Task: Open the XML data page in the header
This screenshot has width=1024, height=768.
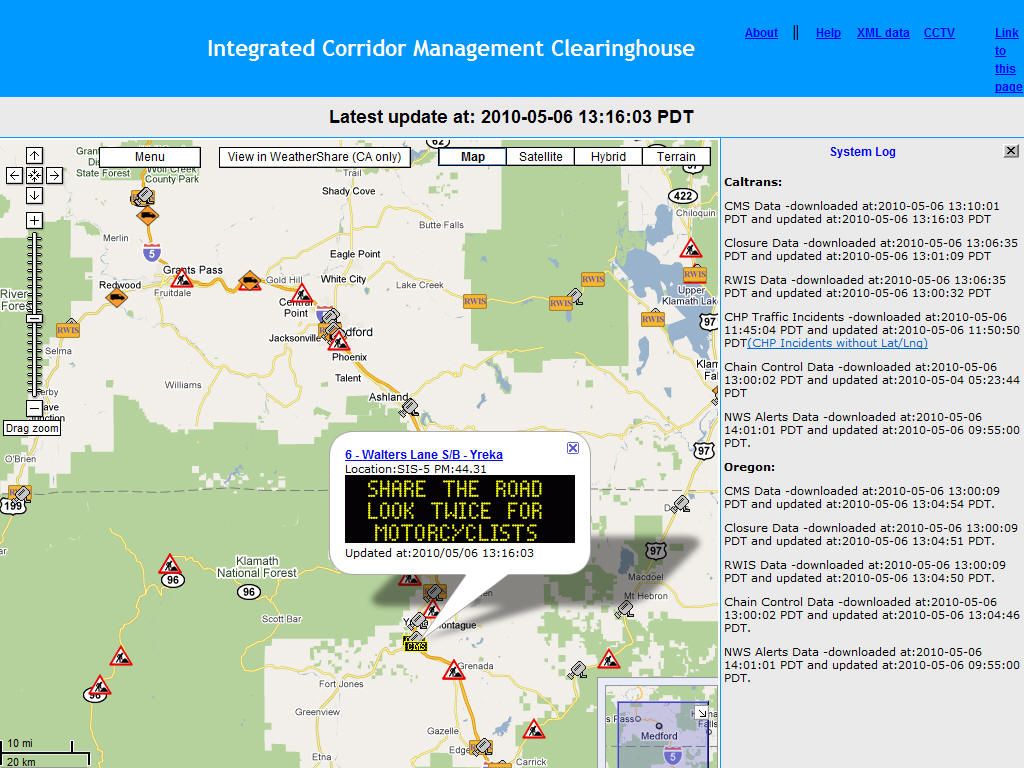Action: pyautogui.click(x=883, y=33)
